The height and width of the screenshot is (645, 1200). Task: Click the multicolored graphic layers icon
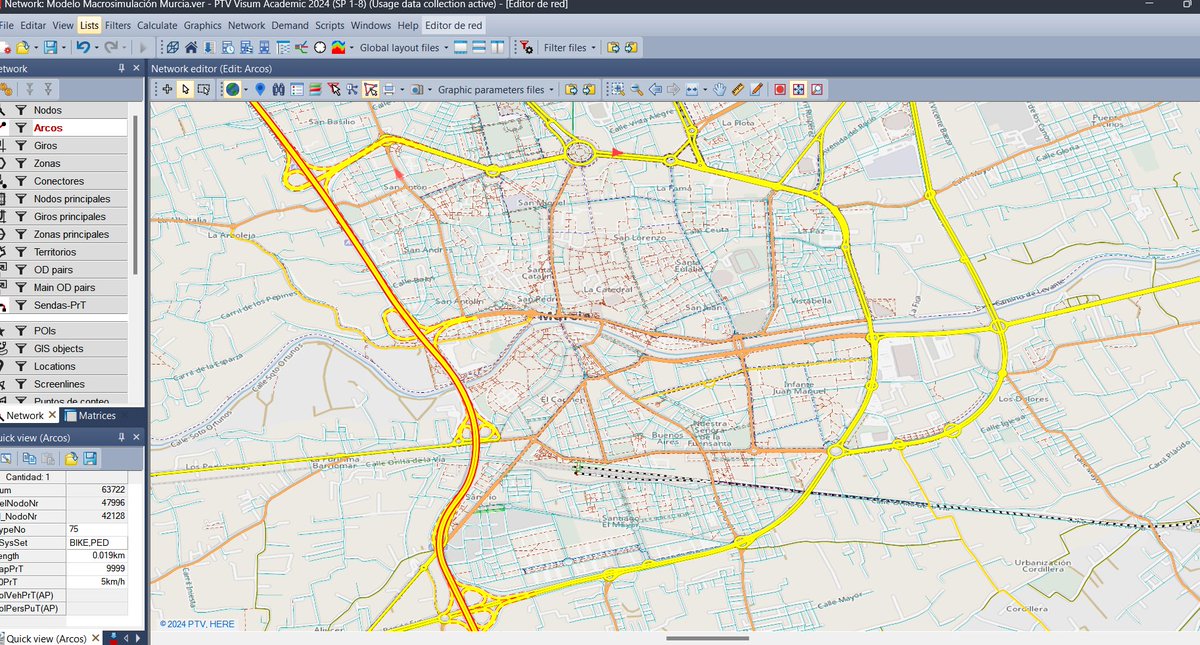tap(314, 89)
